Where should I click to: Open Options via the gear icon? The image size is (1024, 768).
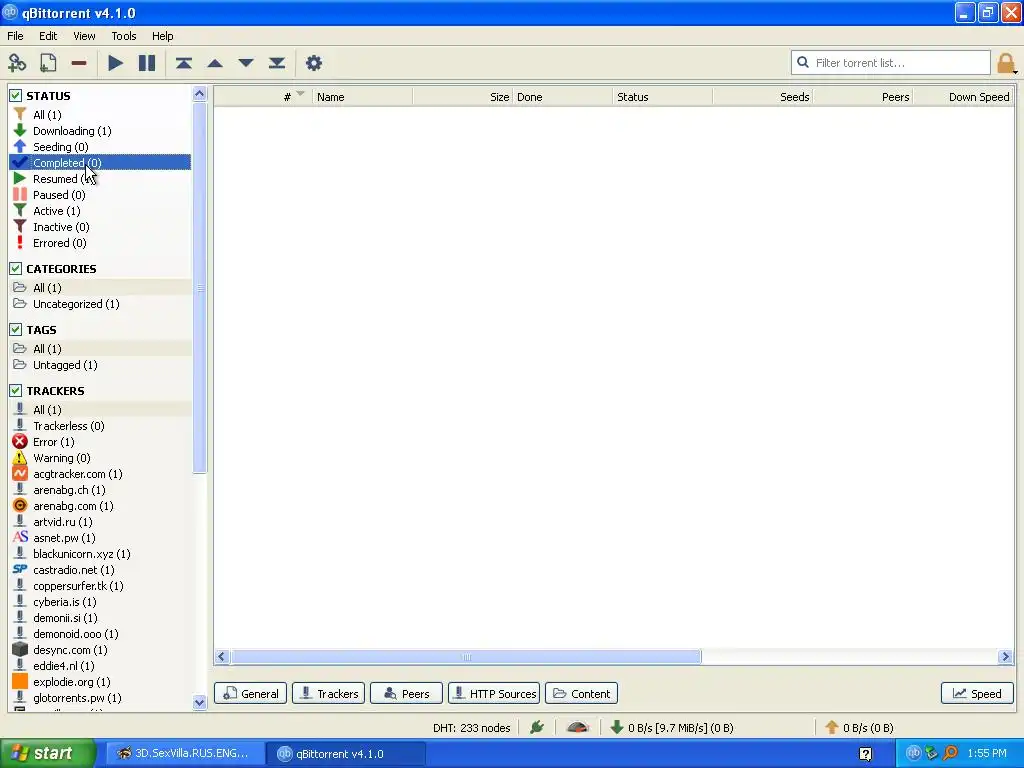coord(313,63)
